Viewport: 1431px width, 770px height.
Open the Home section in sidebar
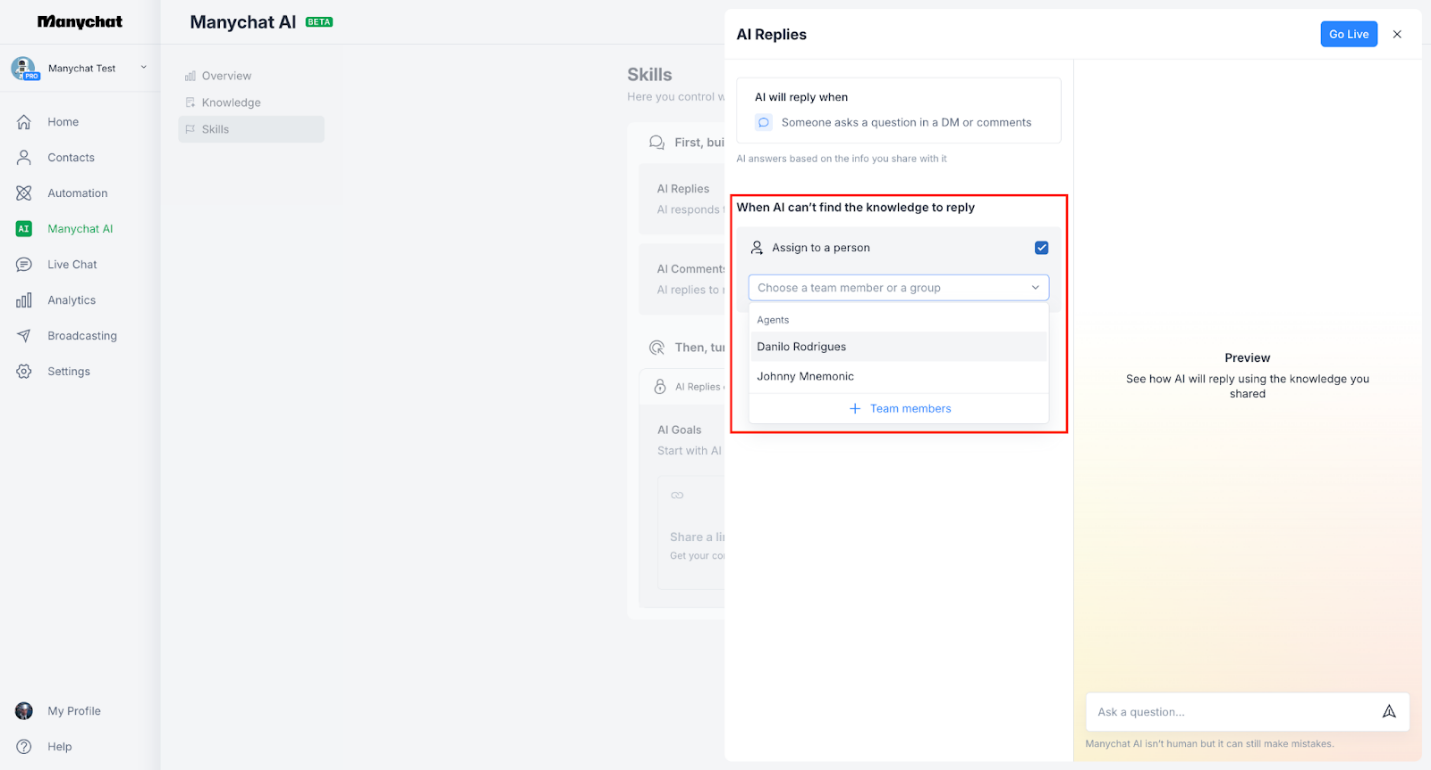coord(60,121)
